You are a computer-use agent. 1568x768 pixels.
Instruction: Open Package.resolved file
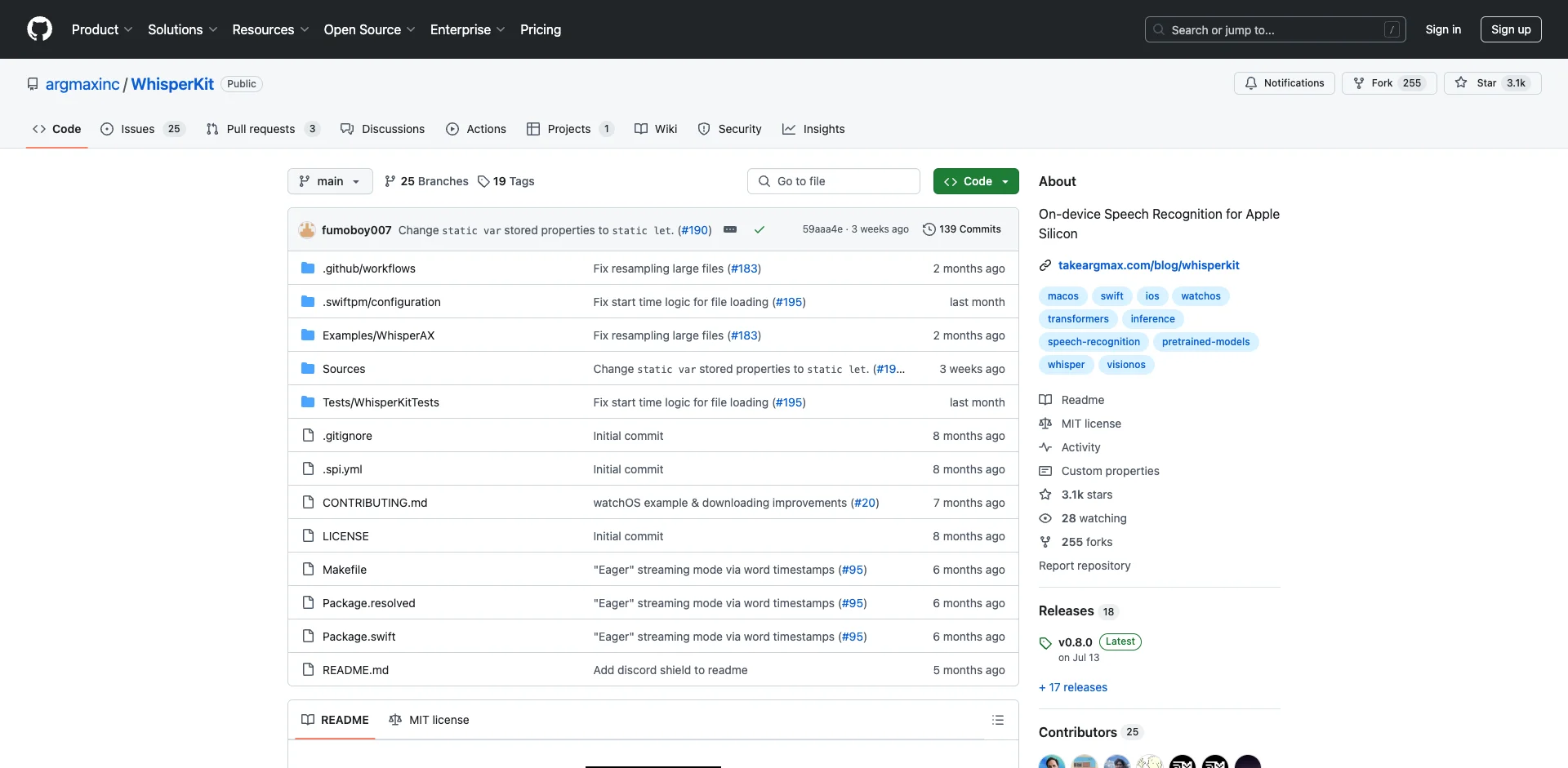(x=369, y=603)
